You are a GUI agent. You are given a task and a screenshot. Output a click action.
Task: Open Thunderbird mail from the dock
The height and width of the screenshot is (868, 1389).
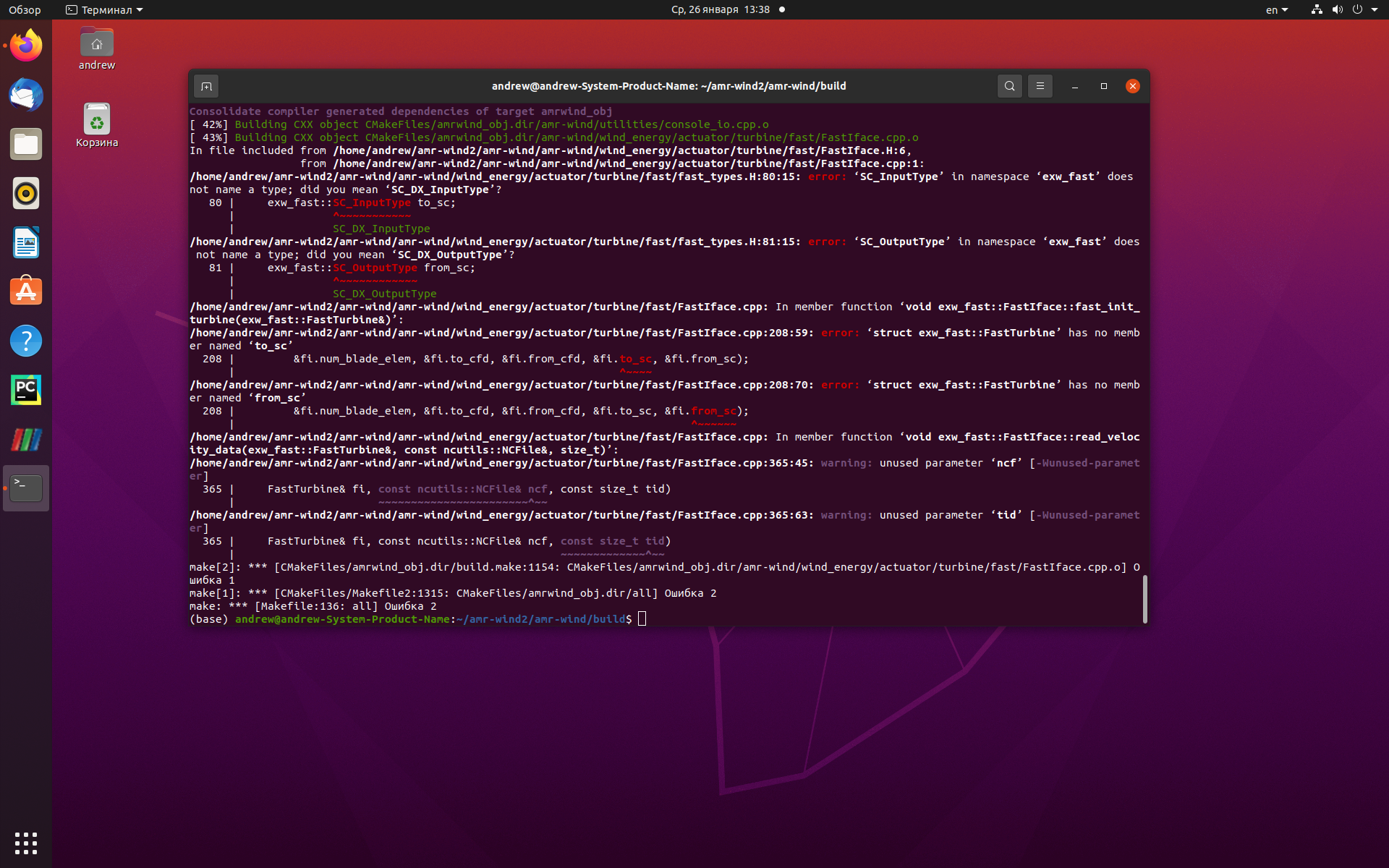coord(26,95)
